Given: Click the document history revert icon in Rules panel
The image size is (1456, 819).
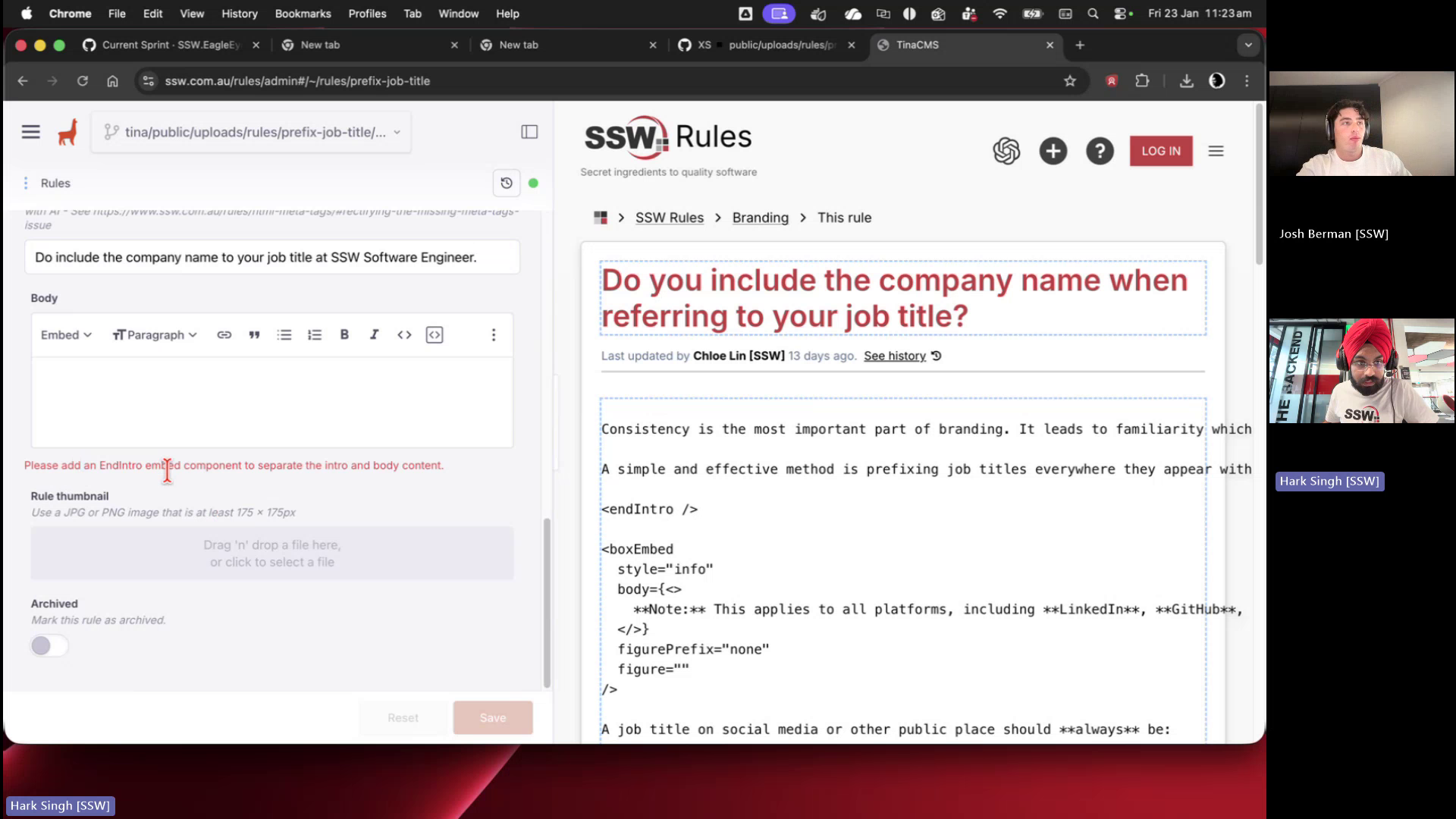Looking at the screenshot, I should click(507, 183).
